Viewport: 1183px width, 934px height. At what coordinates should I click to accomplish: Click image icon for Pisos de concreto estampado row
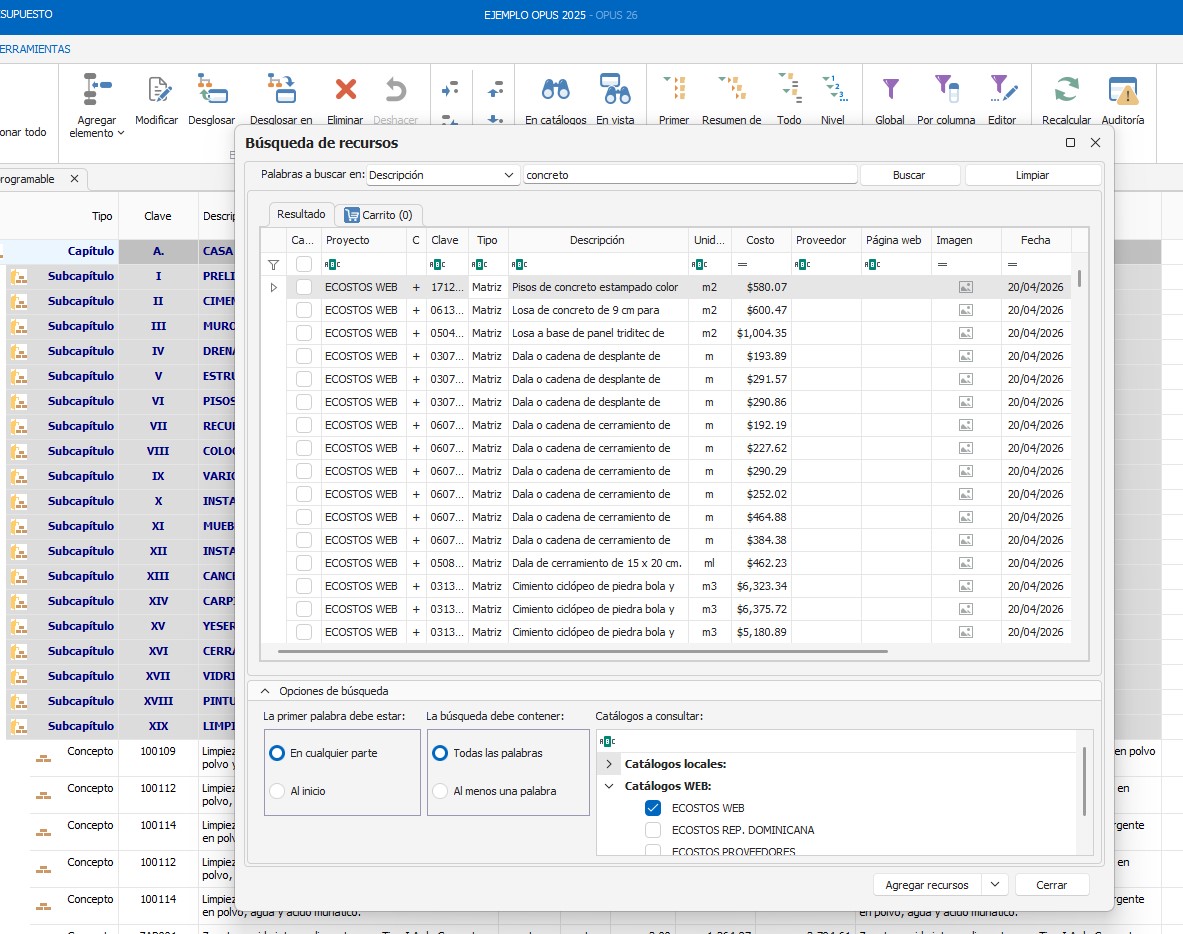(966, 287)
